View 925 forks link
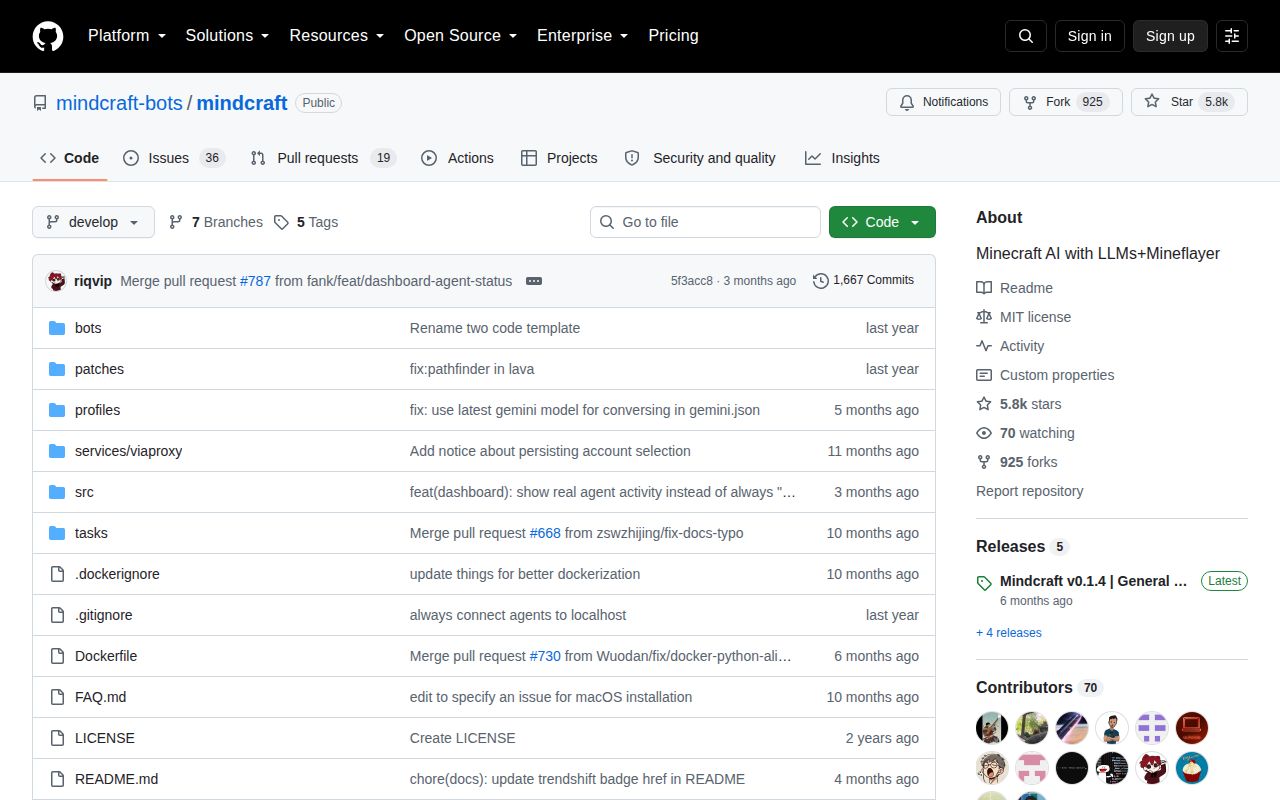The width and height of the screenshot is (1280, 800). tap(1016, 462)
